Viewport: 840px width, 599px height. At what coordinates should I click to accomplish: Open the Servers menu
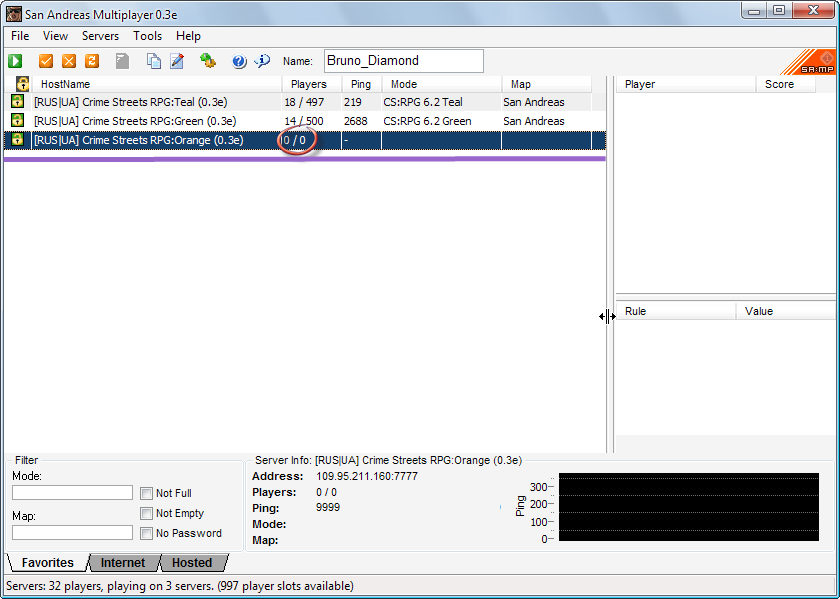click(x=100, y=36)
